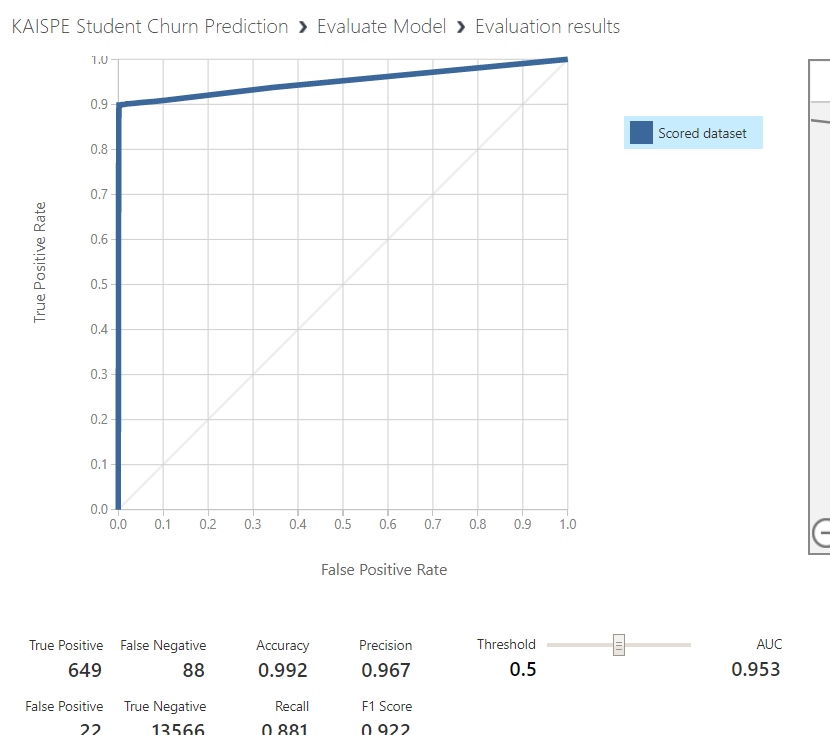Click the zoom out circle icon
This screenshot has height=735, width=830.
[822, 534]
